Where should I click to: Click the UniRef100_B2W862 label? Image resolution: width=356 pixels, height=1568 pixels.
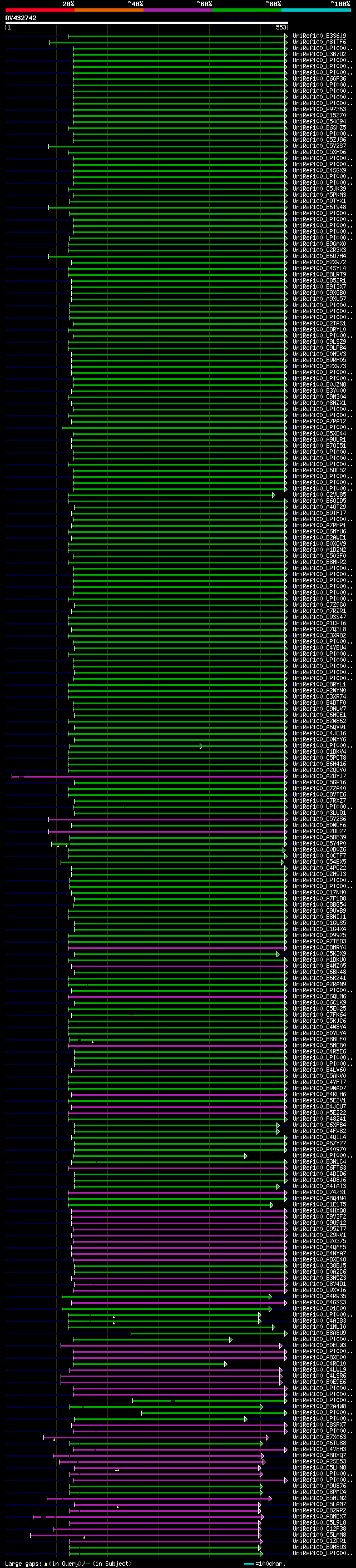pyautogui.click(x=319, y=721)
